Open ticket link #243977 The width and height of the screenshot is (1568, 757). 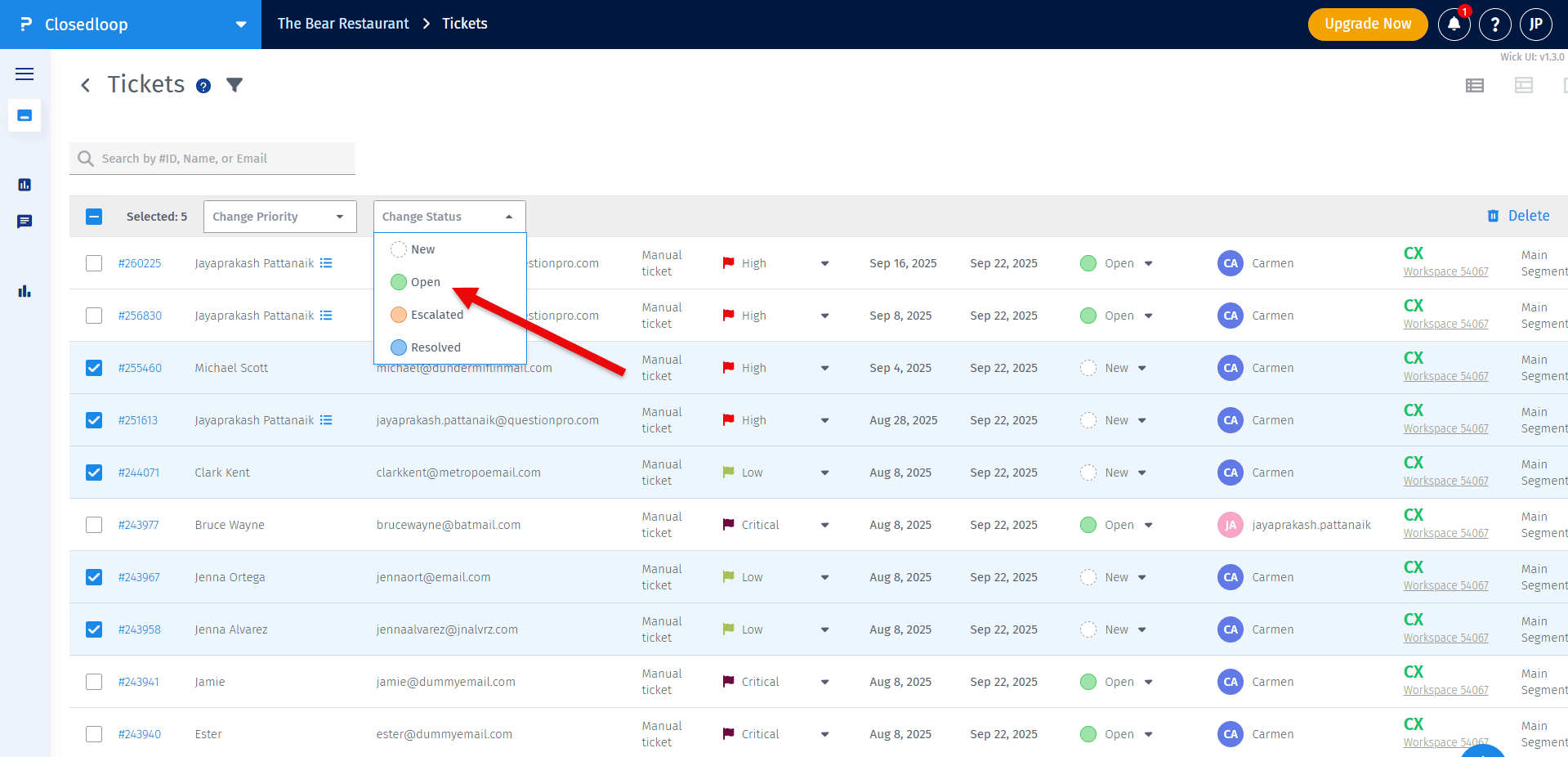138,525
